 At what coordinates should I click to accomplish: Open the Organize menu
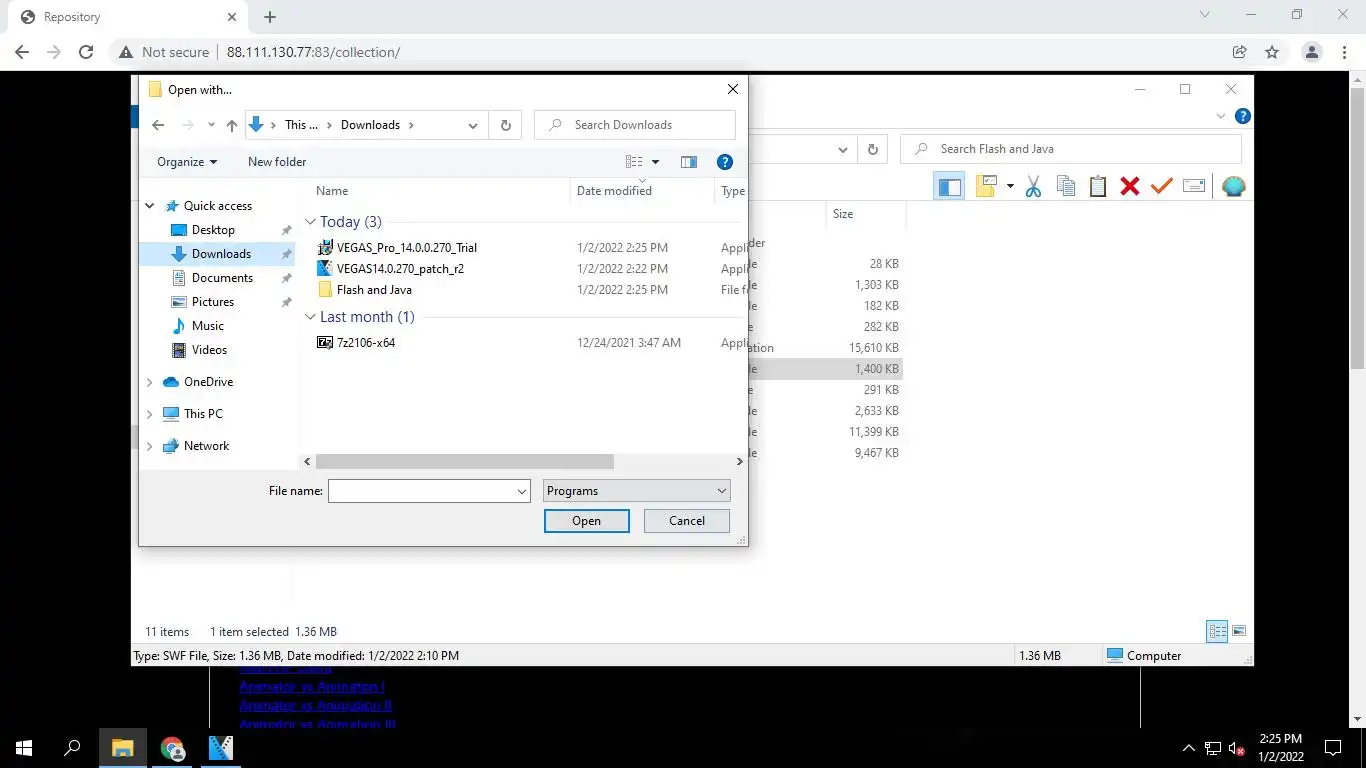(187, 162)
